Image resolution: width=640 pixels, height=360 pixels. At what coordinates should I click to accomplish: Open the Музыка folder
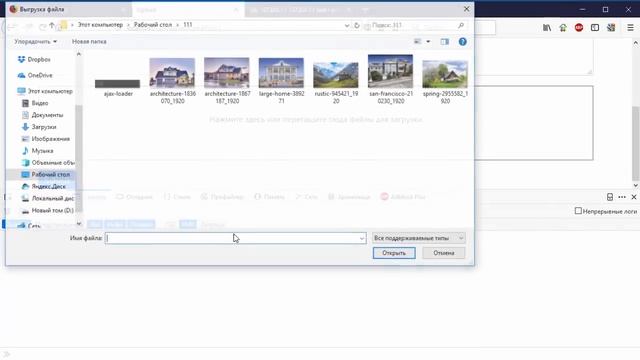tap(38, 151)
